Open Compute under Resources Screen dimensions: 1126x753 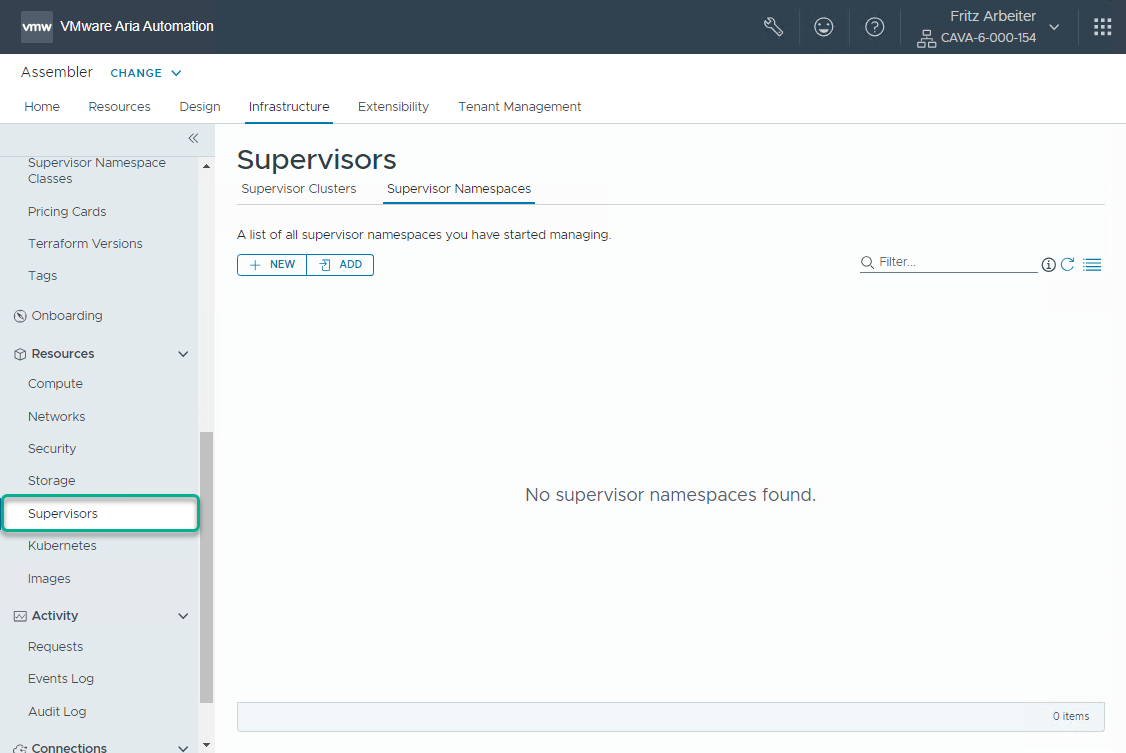click(55, 384)
